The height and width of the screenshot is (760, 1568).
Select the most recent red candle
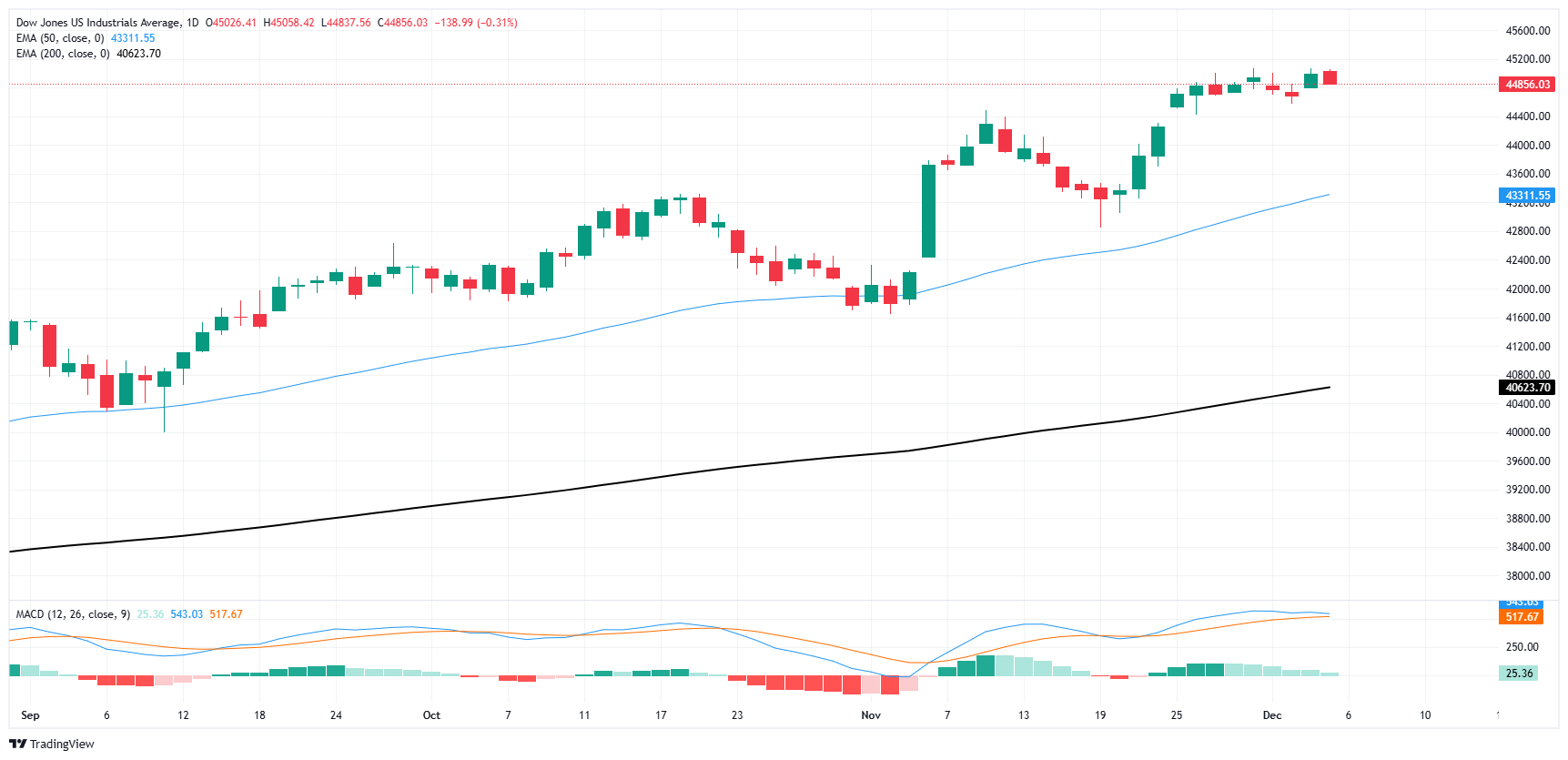(1330, 77)
